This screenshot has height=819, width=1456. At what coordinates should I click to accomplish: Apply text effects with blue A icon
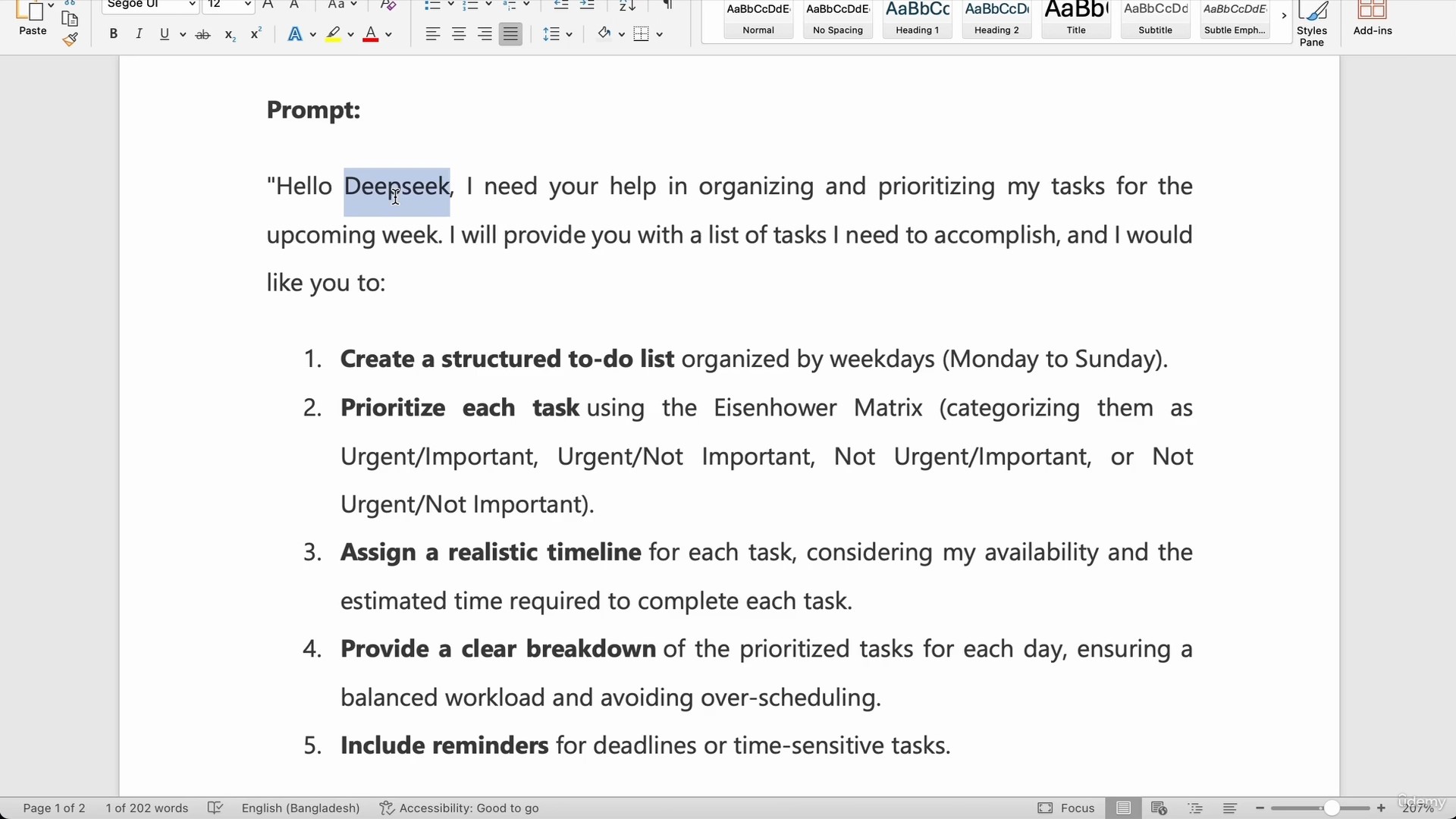tap(295, 34)
